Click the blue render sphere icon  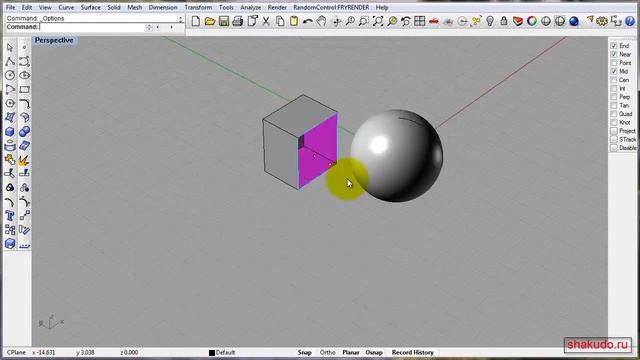[x=574, y=21]
